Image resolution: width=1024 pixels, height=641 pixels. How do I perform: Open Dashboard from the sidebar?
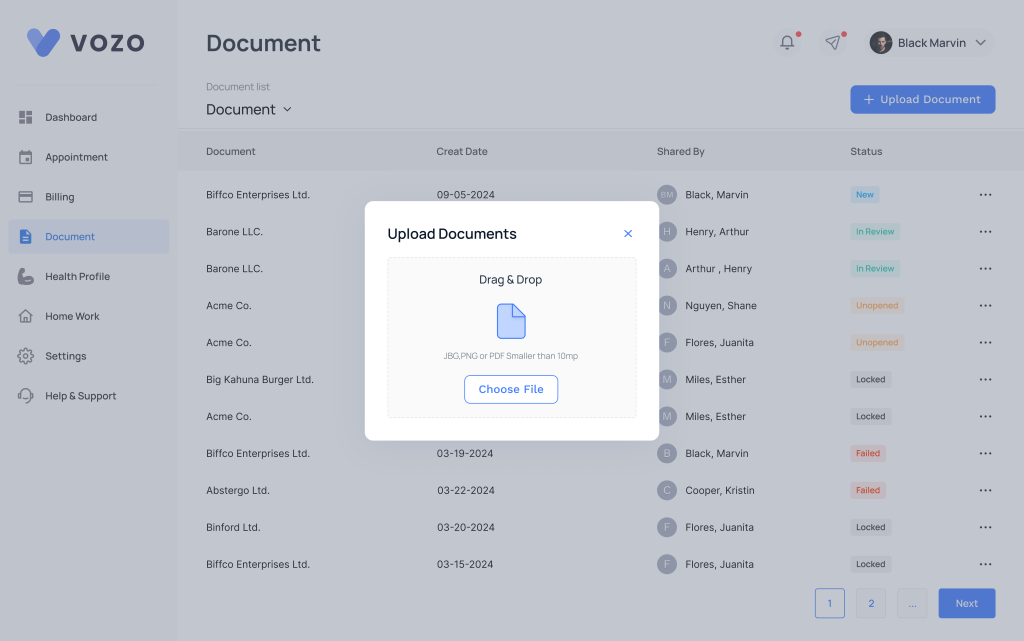point(70,117)
